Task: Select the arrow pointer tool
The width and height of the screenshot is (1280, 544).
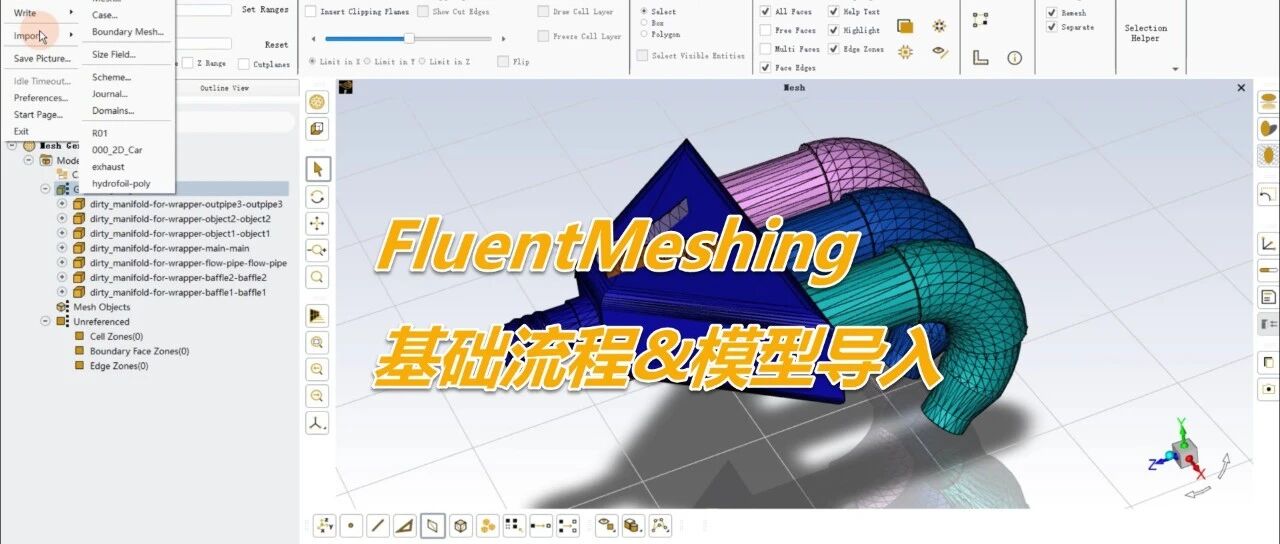Action: coord(318,169)
